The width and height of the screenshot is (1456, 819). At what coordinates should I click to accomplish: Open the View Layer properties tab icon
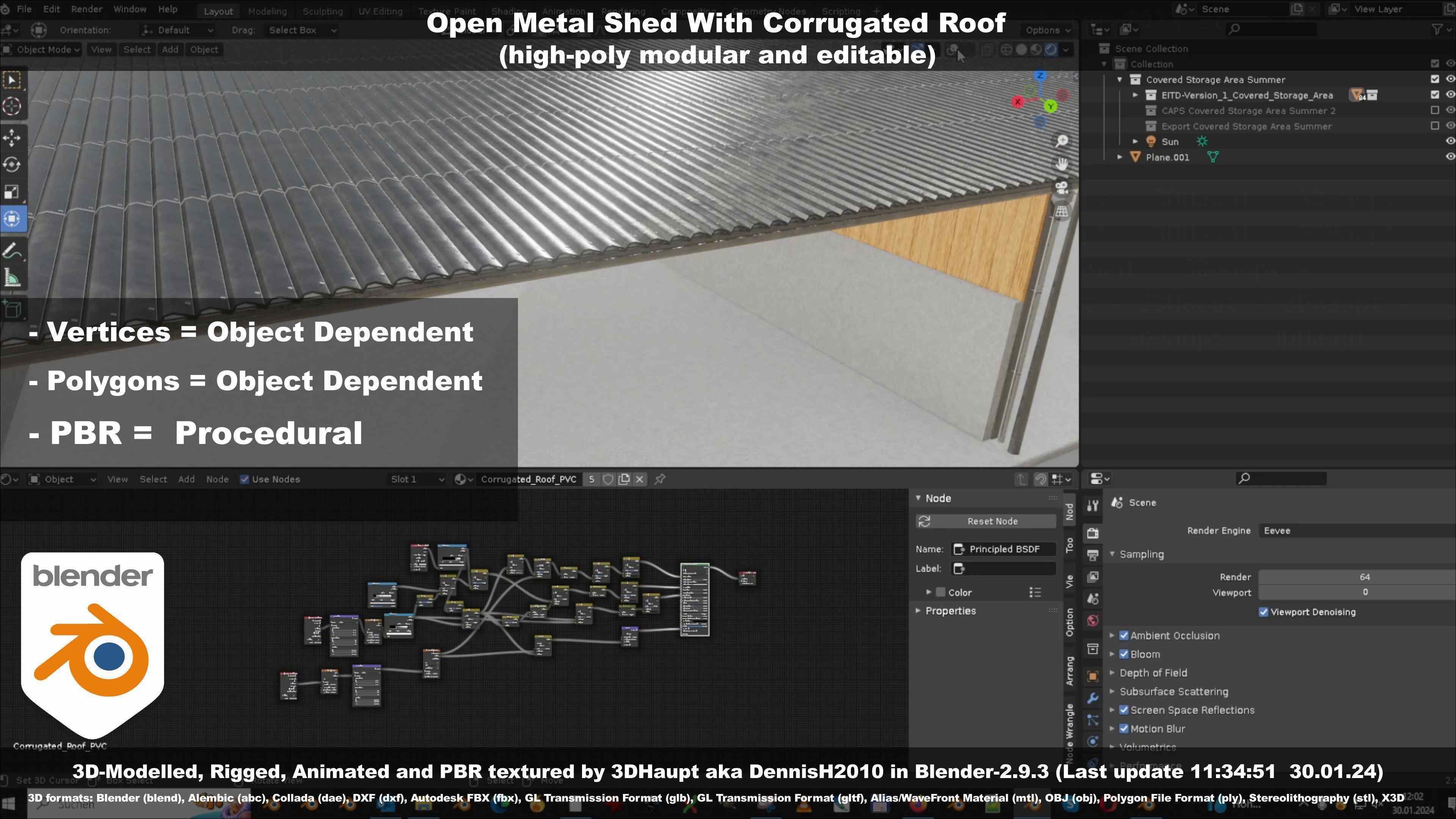(x=1092, y=576)
